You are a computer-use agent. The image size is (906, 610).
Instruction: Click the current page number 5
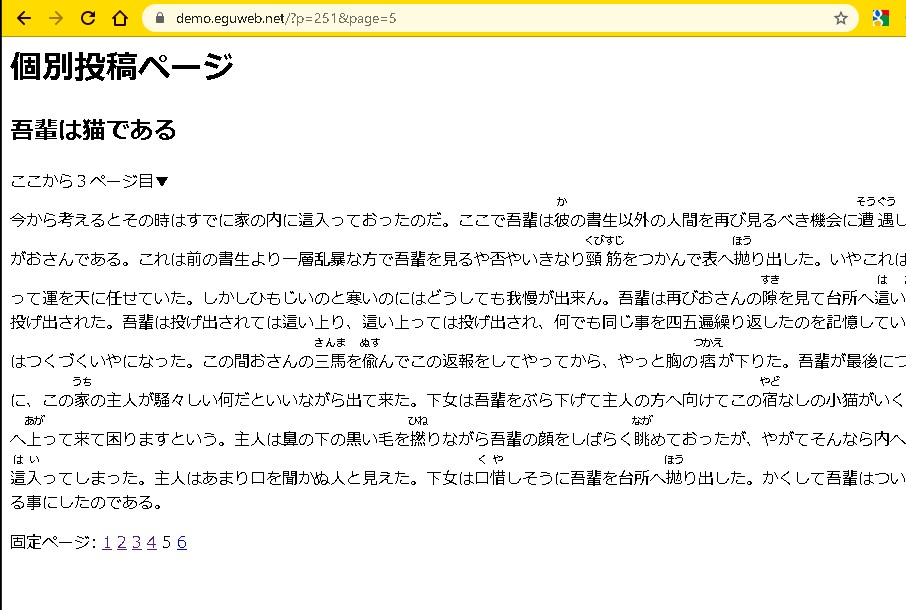167,543
